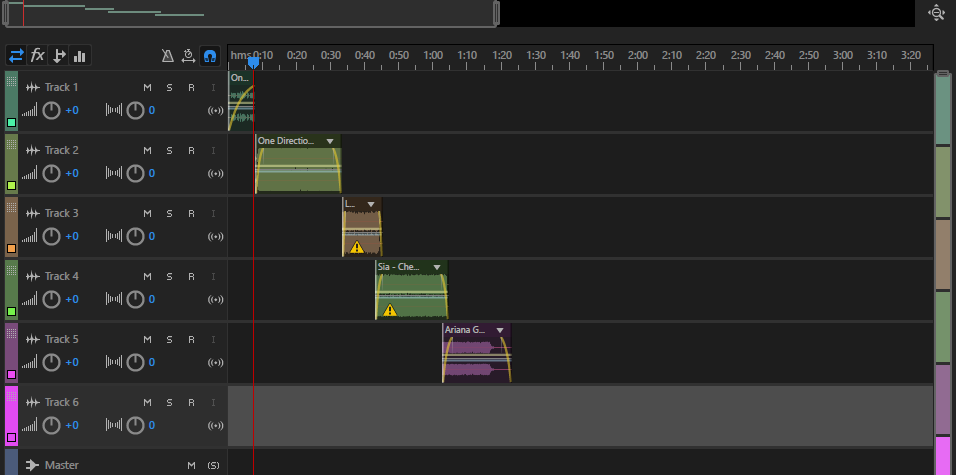The image size is (956, 475).
Task: Toggle the magnet snapping icon
Action: tap(210, 56)
